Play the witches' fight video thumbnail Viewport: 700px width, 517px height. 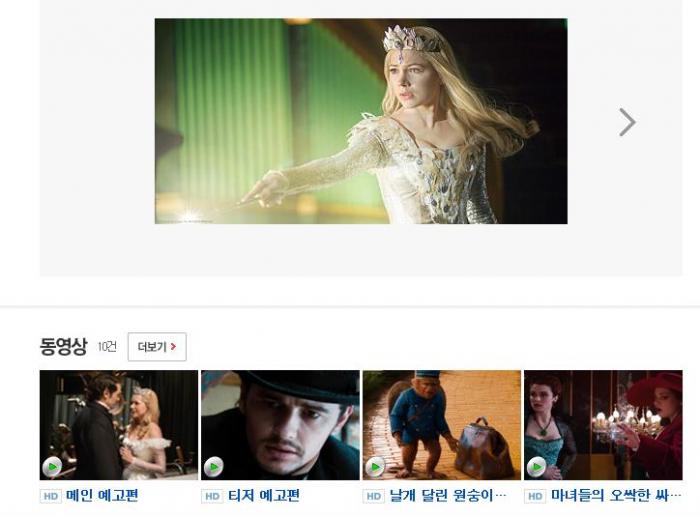(x=603, y=425)
